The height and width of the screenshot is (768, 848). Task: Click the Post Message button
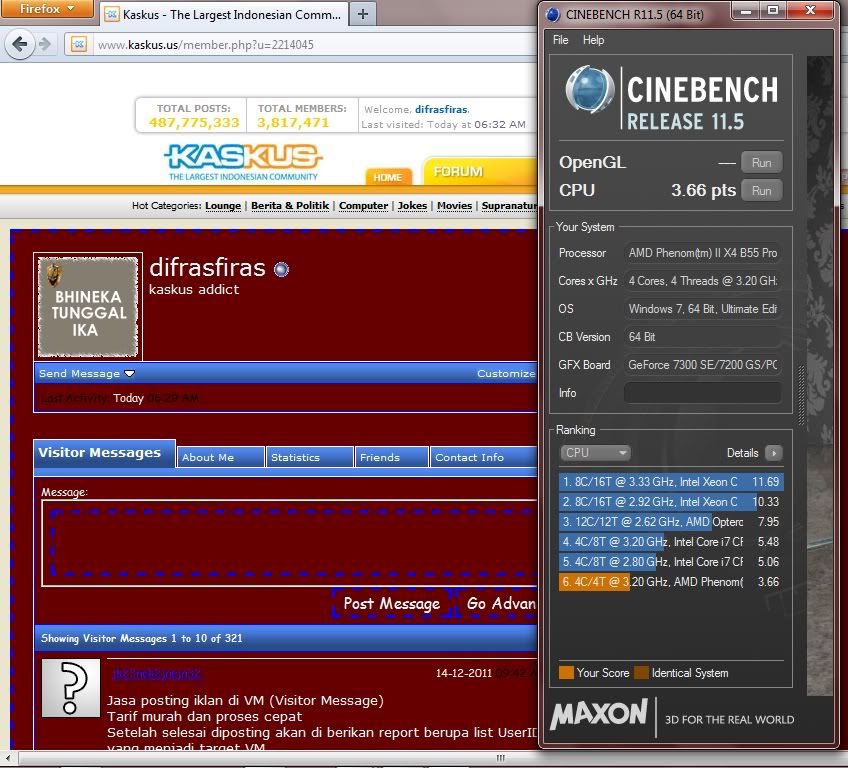click(392, 603)
